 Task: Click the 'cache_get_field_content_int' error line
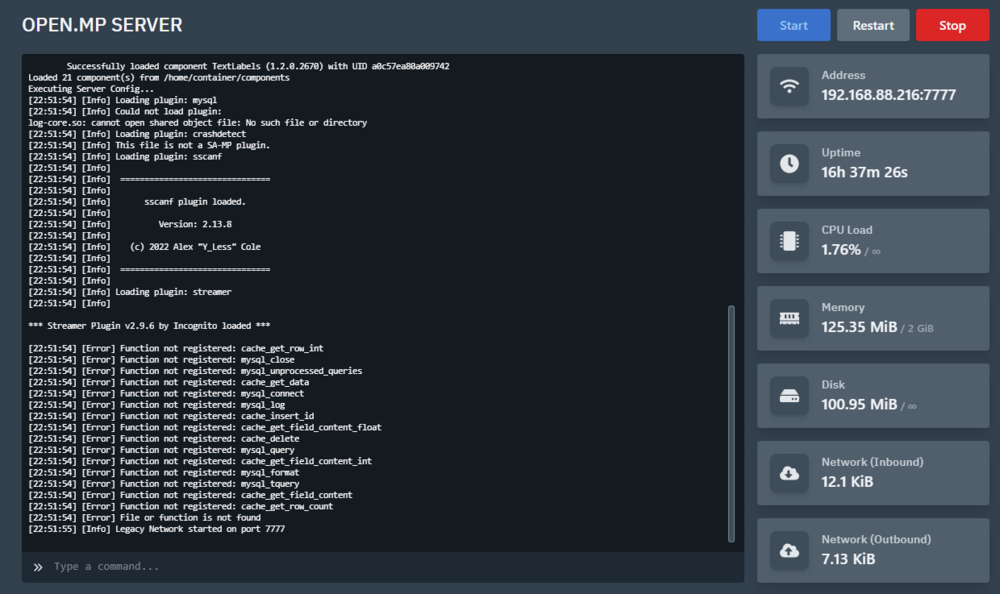click(200, 461)
